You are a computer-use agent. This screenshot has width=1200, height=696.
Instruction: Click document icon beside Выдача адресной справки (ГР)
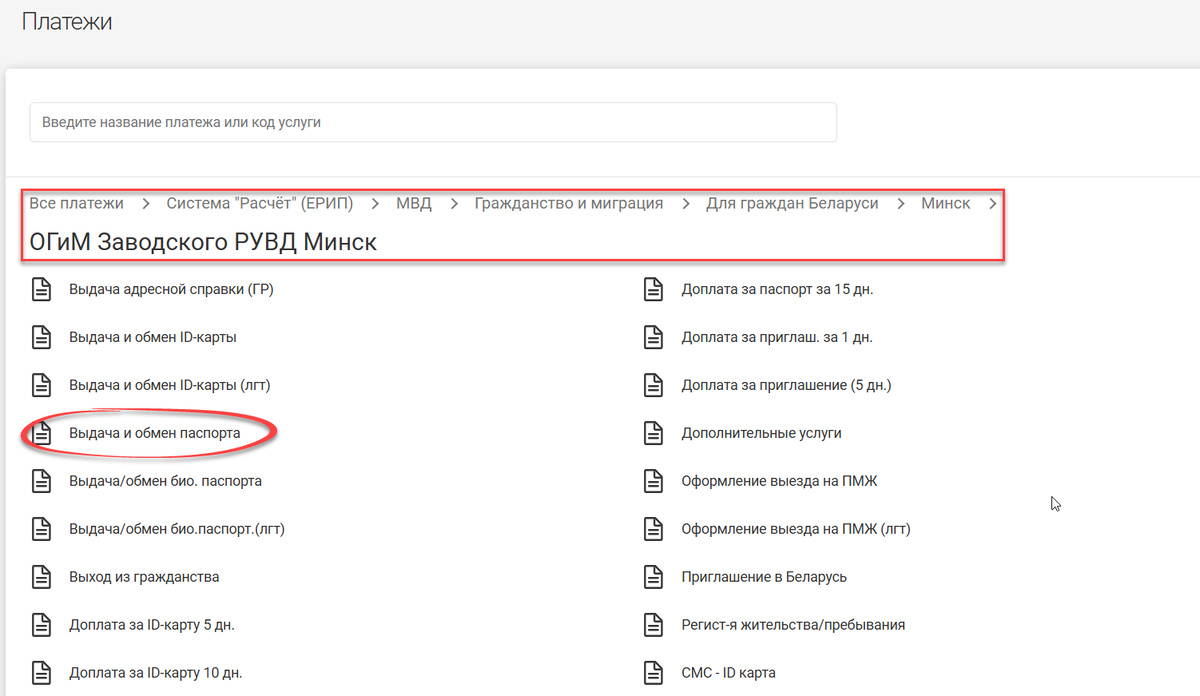tap(41, 290)
